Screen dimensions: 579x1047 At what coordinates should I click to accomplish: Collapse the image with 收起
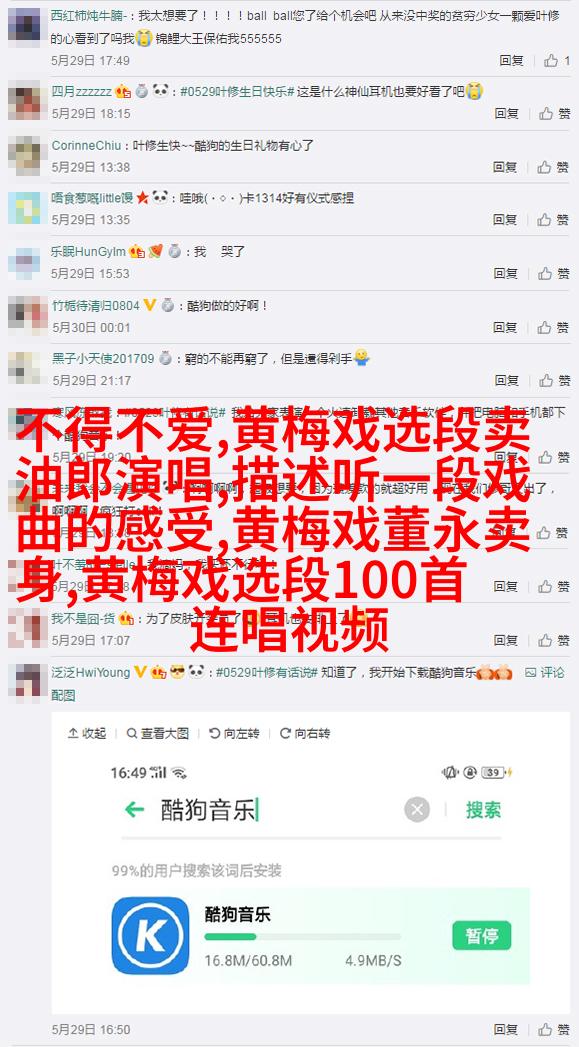pos(87,733)
